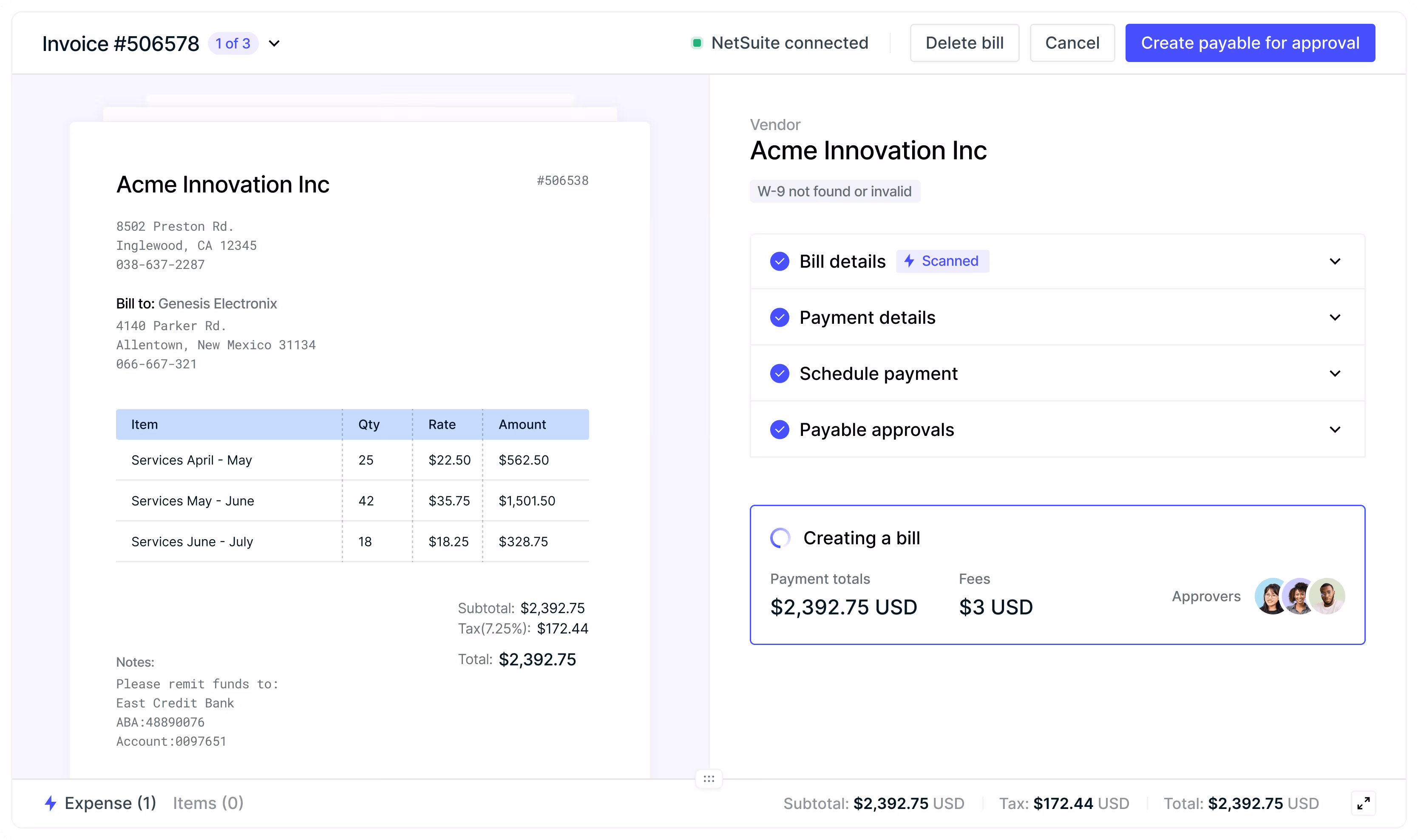Click the expand fullscreen arrows icon
The image size is (1418, 840).
pyautogui.click(x=1364, y=803)
